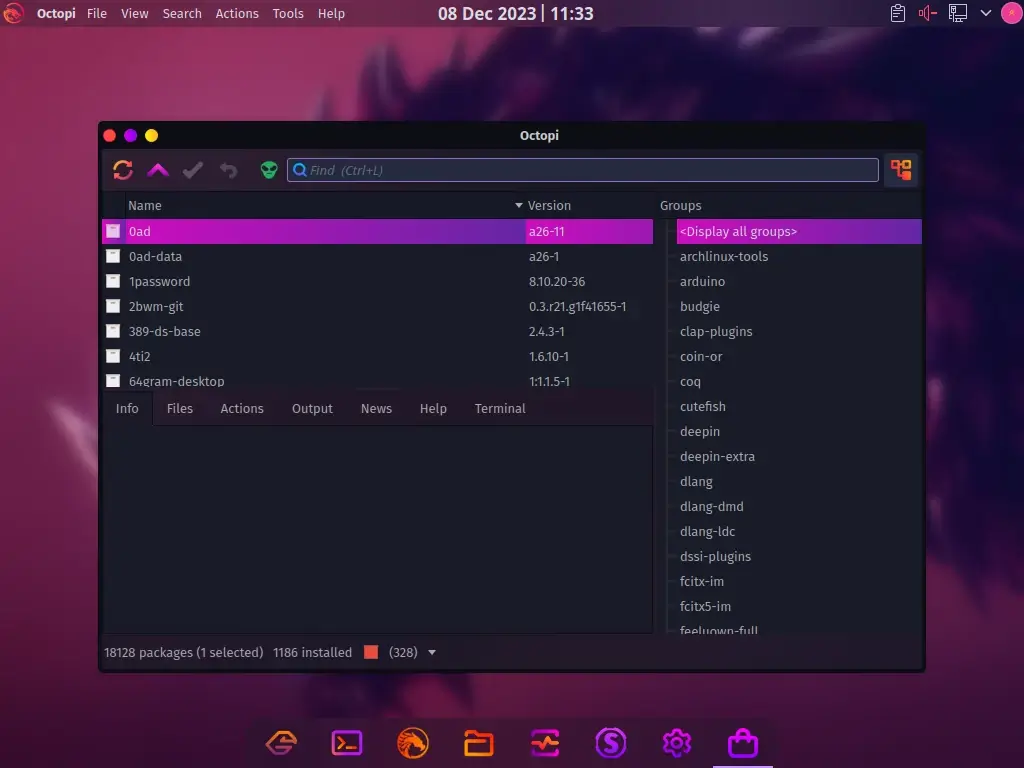Open the Search menu
This screenshot has height=768, width=1024.
pyautogui.click(x=182, y=13)
